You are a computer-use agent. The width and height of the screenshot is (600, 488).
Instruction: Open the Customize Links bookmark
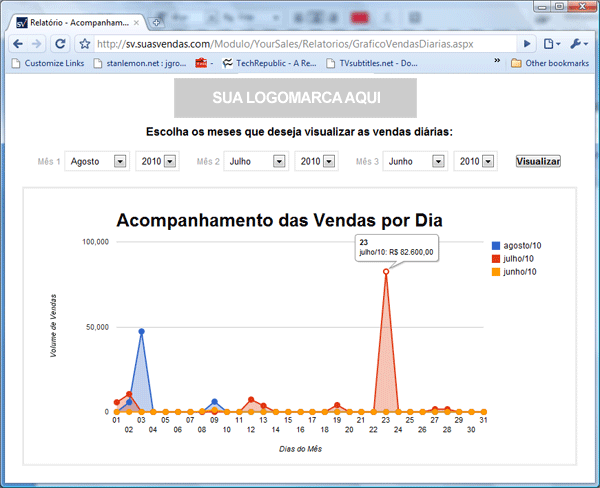[48, 63]
